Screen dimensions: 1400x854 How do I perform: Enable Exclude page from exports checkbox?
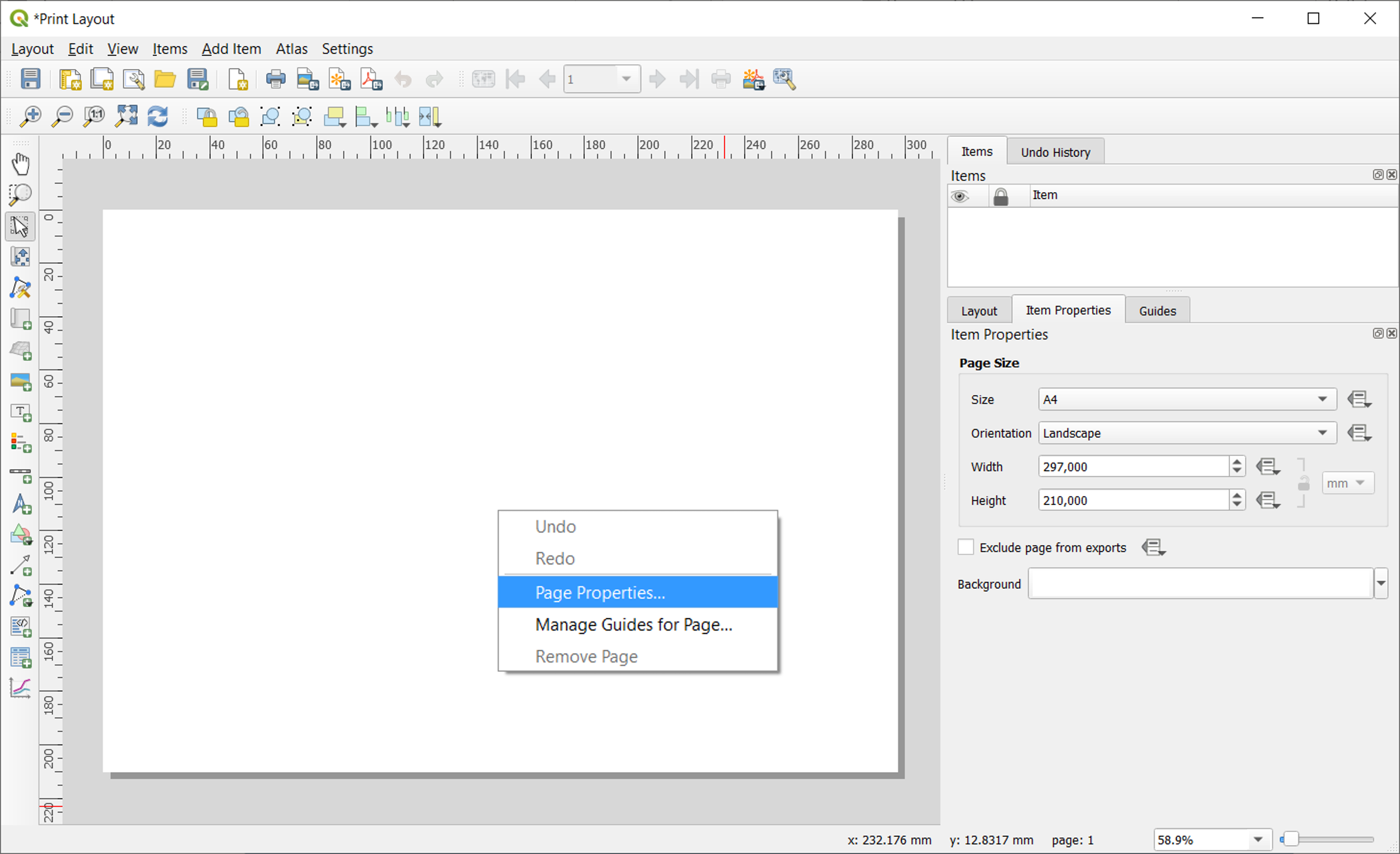point(966,547)
